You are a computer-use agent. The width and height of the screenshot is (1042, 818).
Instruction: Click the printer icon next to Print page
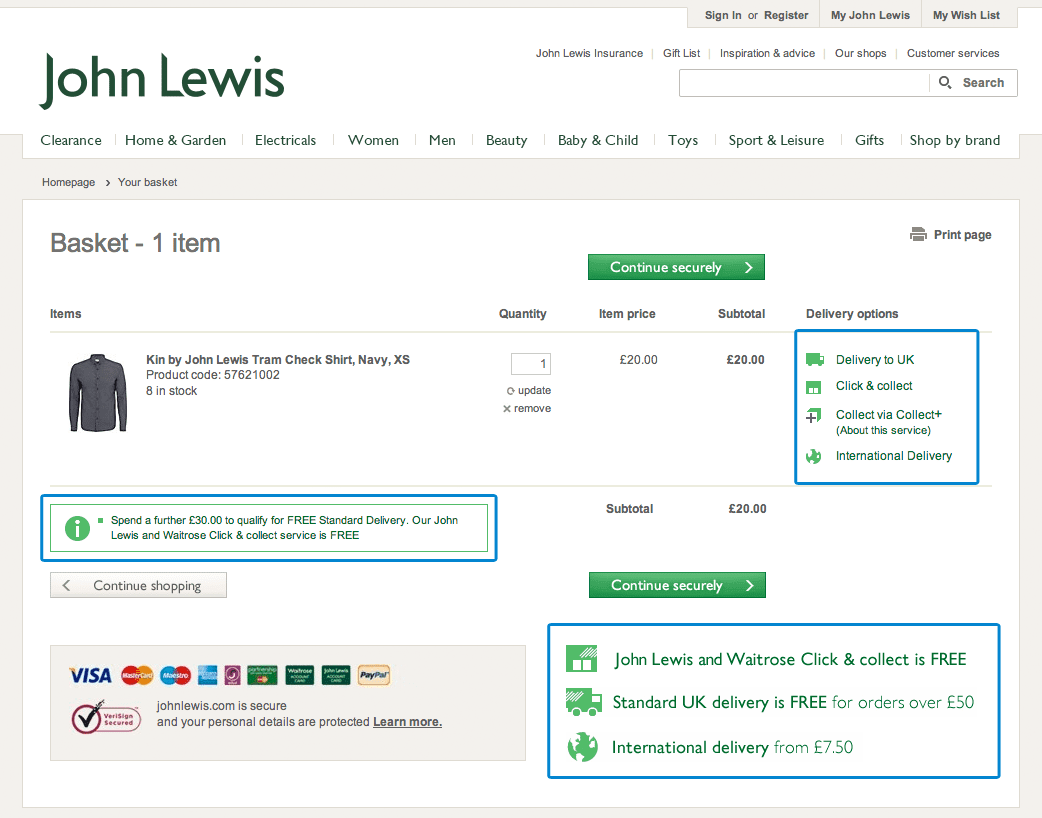pyautogui.click(x=918, y=235)
